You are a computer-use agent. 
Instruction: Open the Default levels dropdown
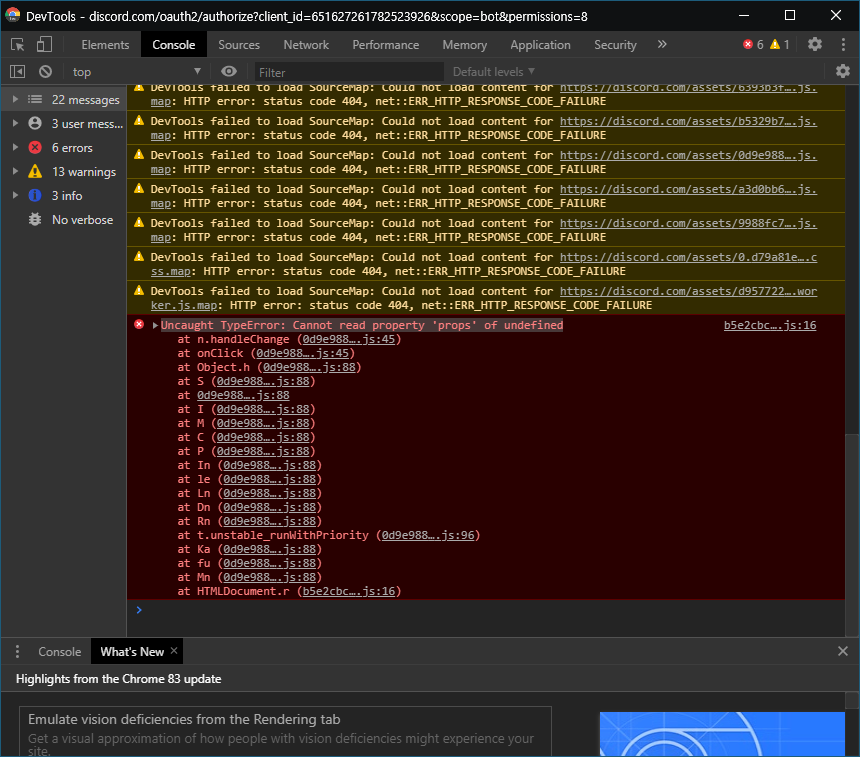click(494, 72)
